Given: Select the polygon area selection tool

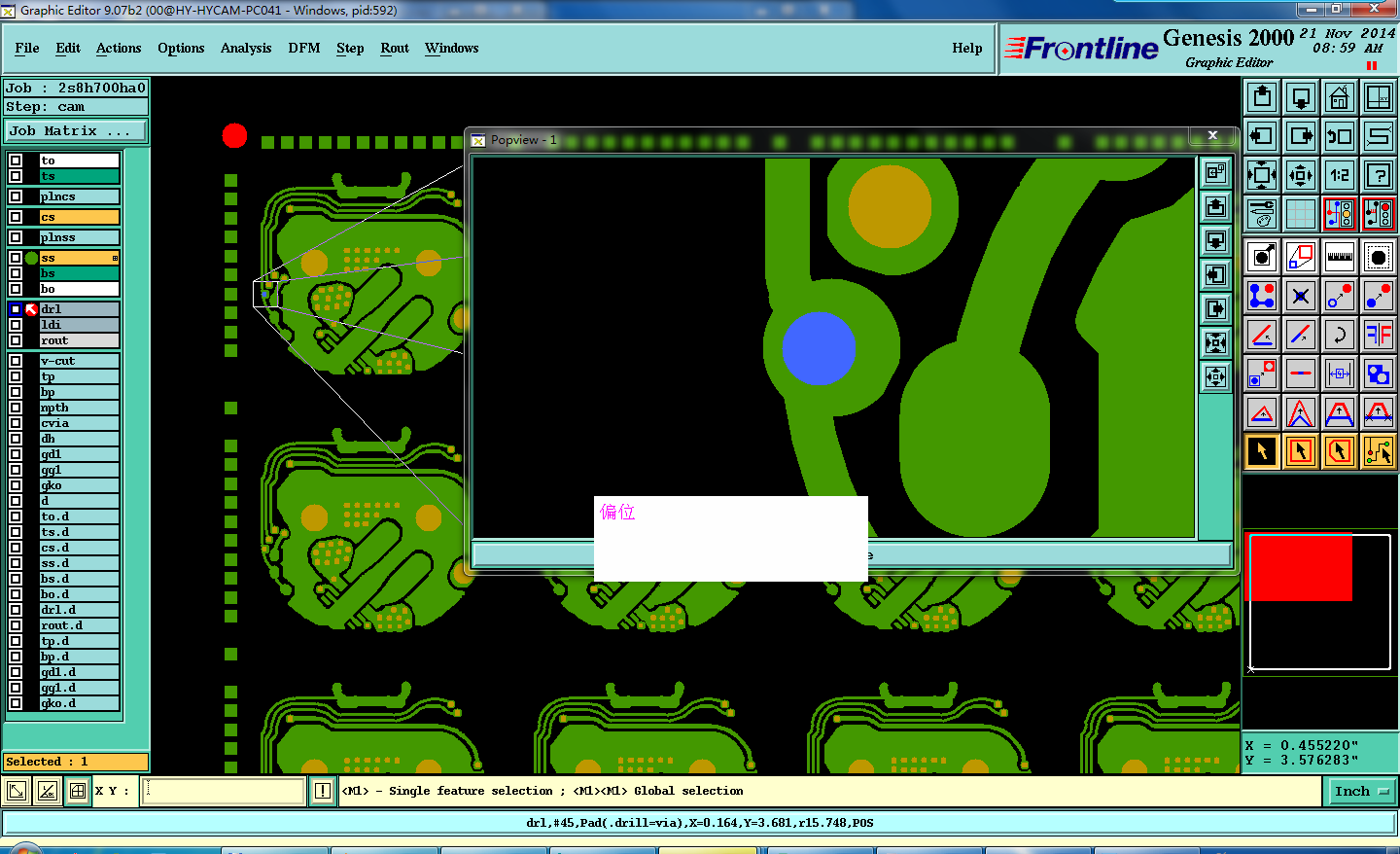Looking at the screenshot, I should tap(1340, 451).
